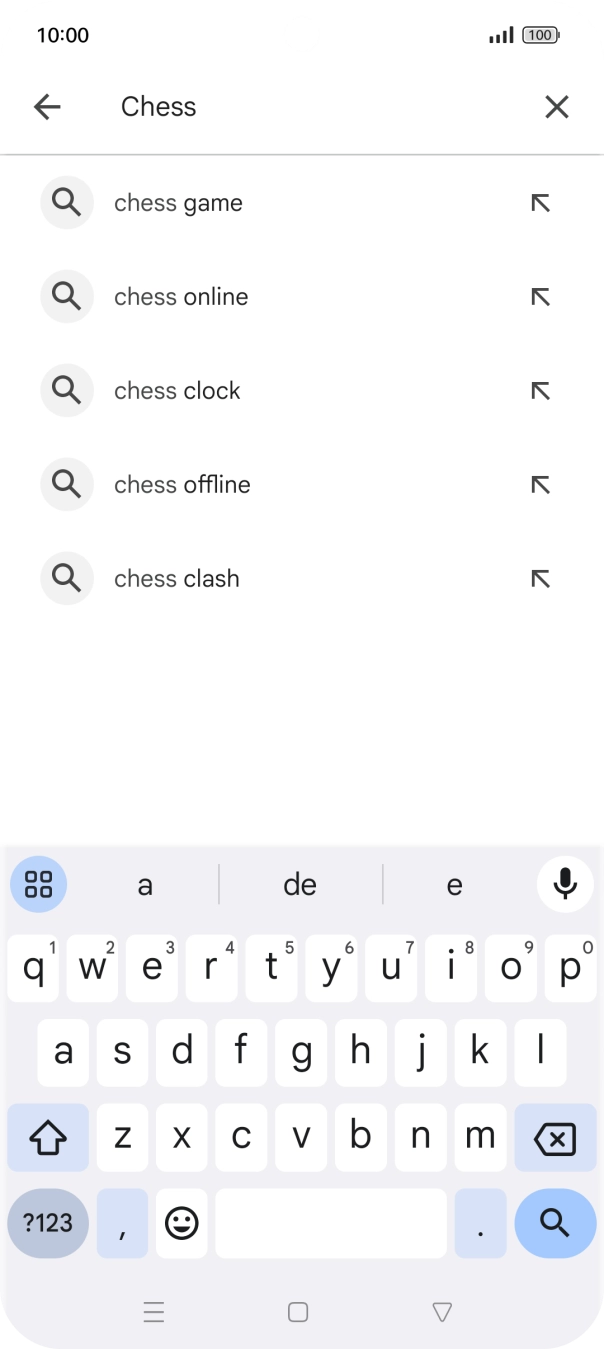604x1349 pixels.
Task: Tap the blue search key on keyboard
Action: coord(555,1222)
